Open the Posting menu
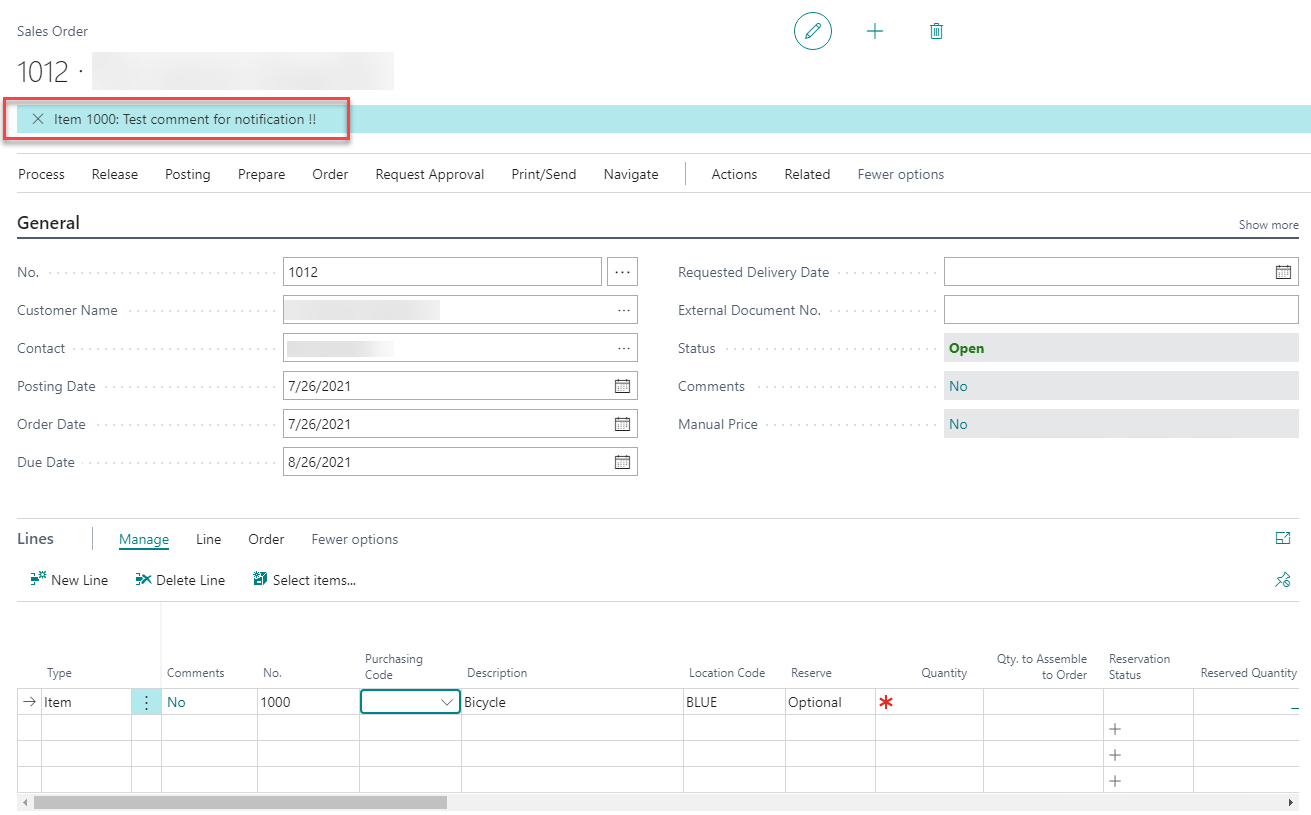Screen dimensions: 1311x815 tap(187, 174)
